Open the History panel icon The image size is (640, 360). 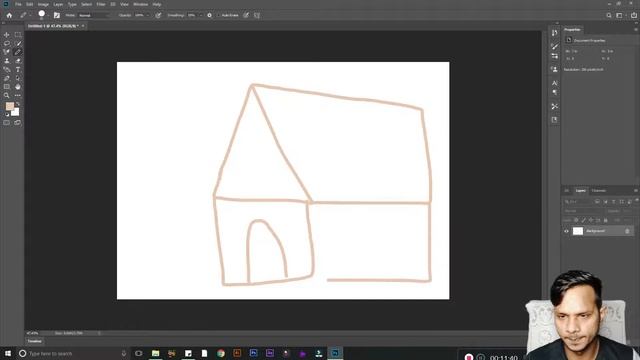click(x=554, y=33)
